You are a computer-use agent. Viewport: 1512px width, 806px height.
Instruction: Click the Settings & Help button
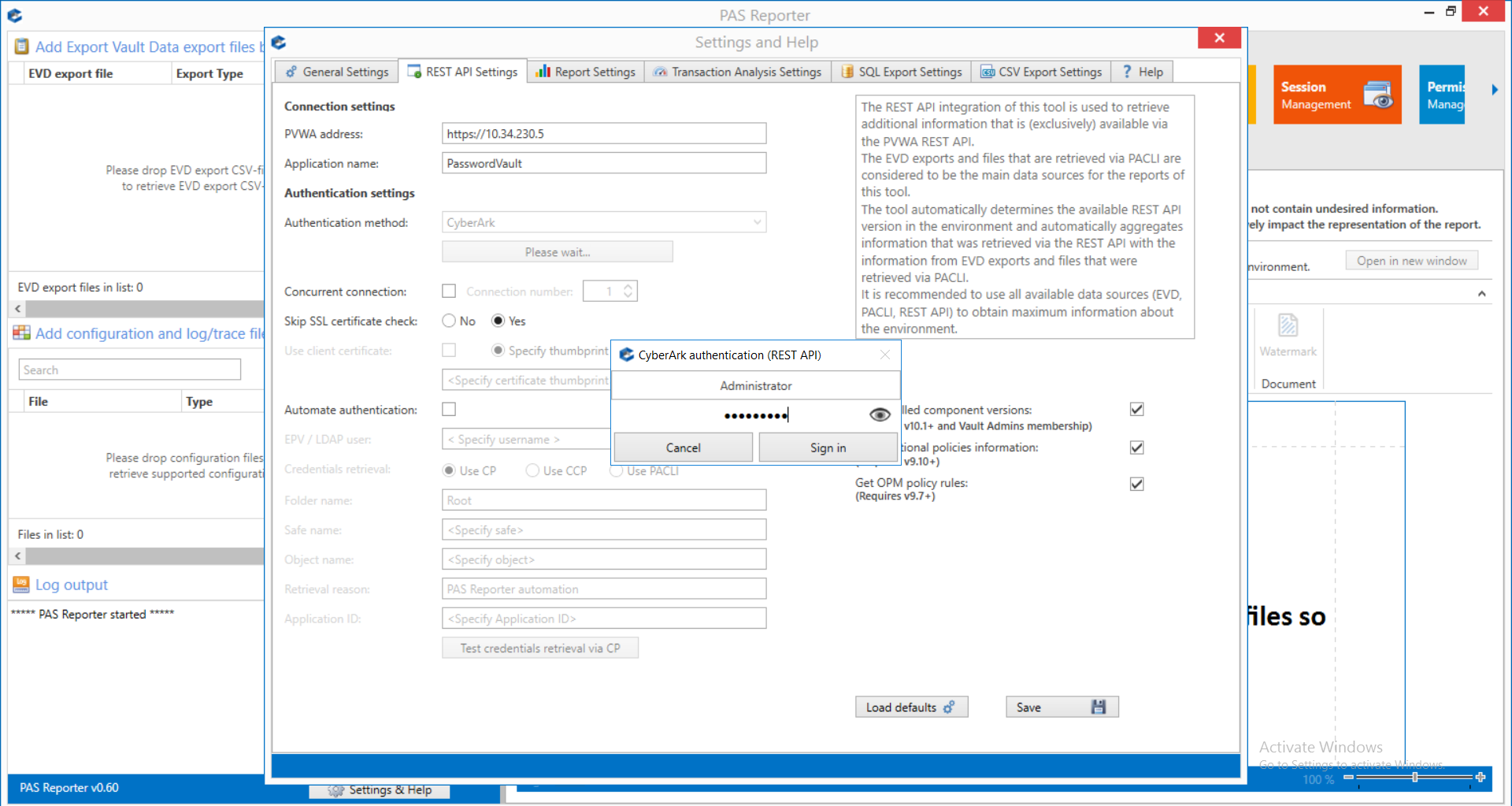[x=380, y=790]
